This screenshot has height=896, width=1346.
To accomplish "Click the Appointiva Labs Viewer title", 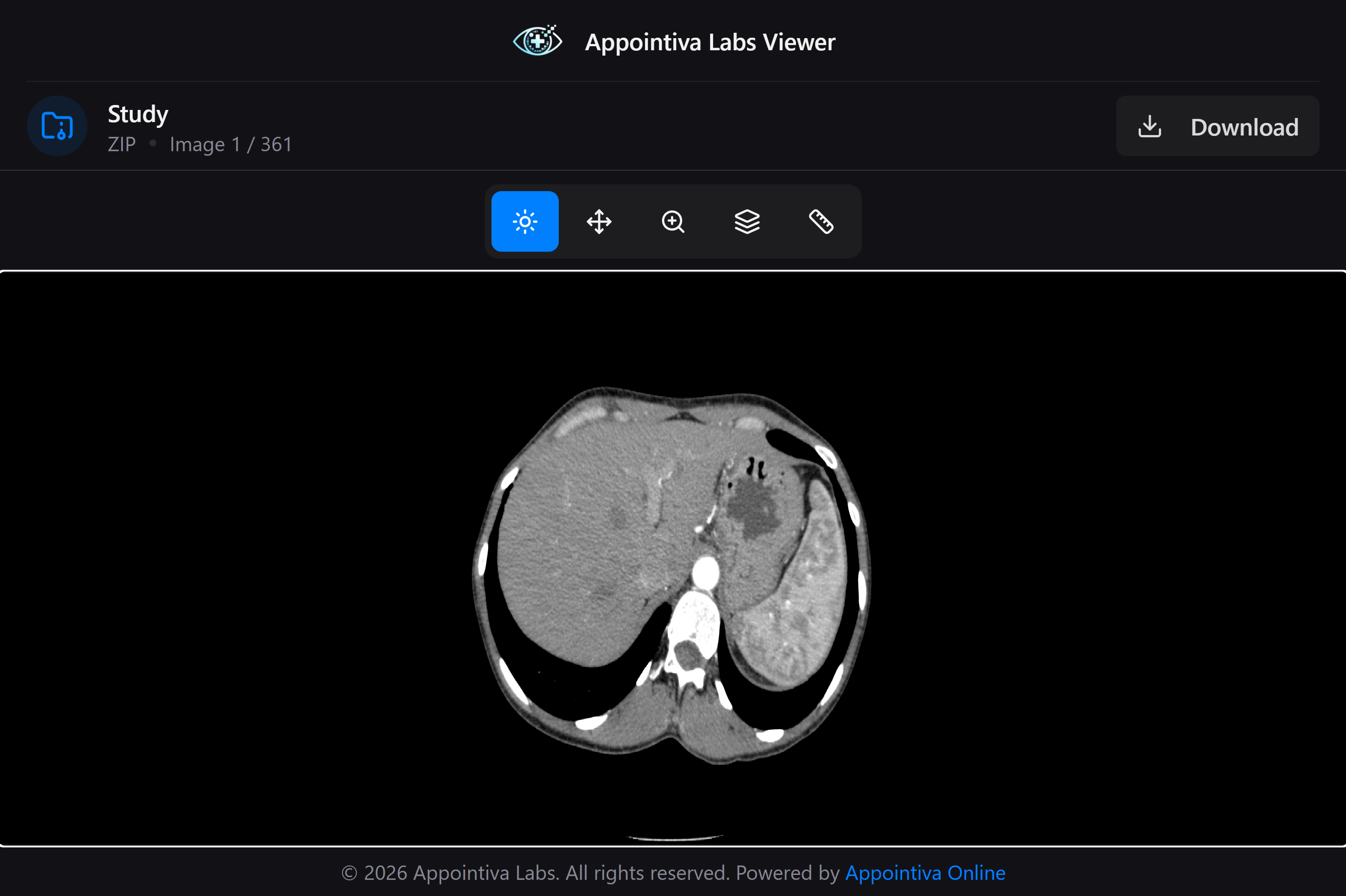I will (709, 40).
